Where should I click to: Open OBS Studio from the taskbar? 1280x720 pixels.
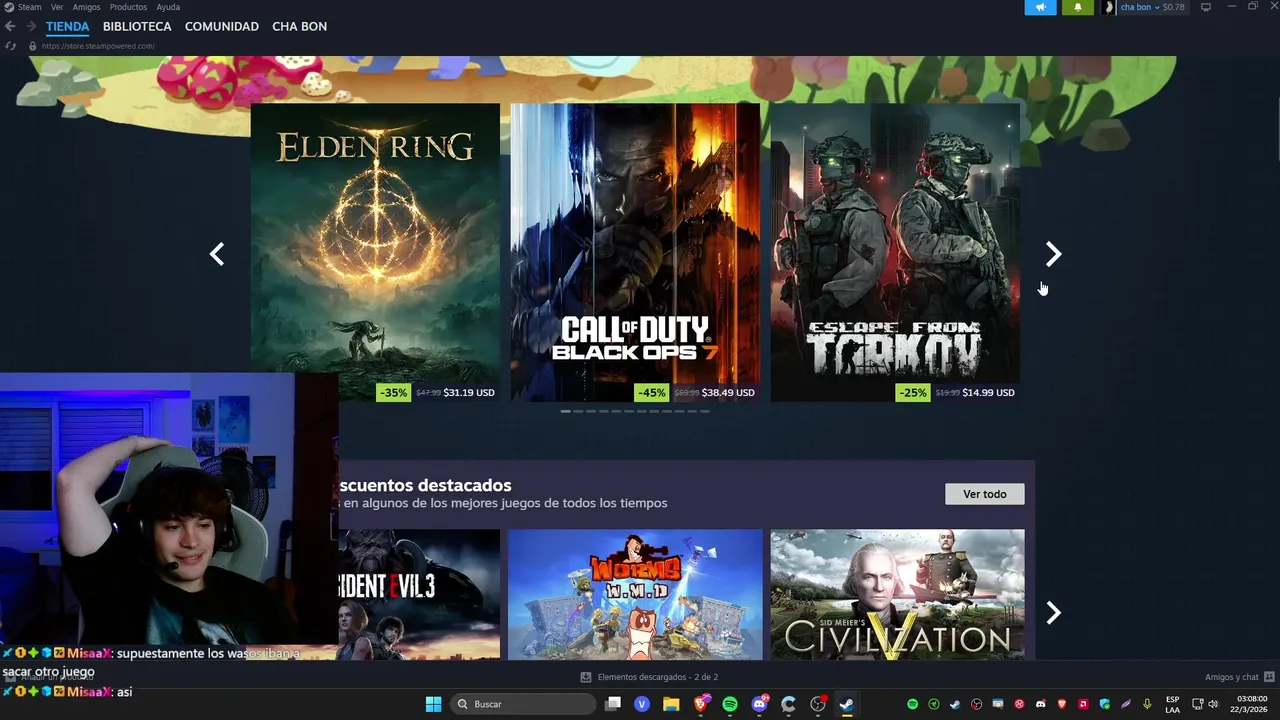click(x=817, y=704)
